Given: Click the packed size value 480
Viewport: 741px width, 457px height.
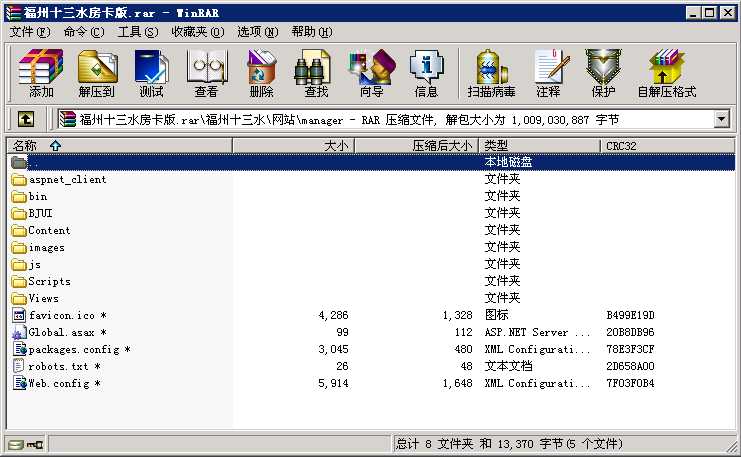Looking at the screenshot, I should click(463, 350).
